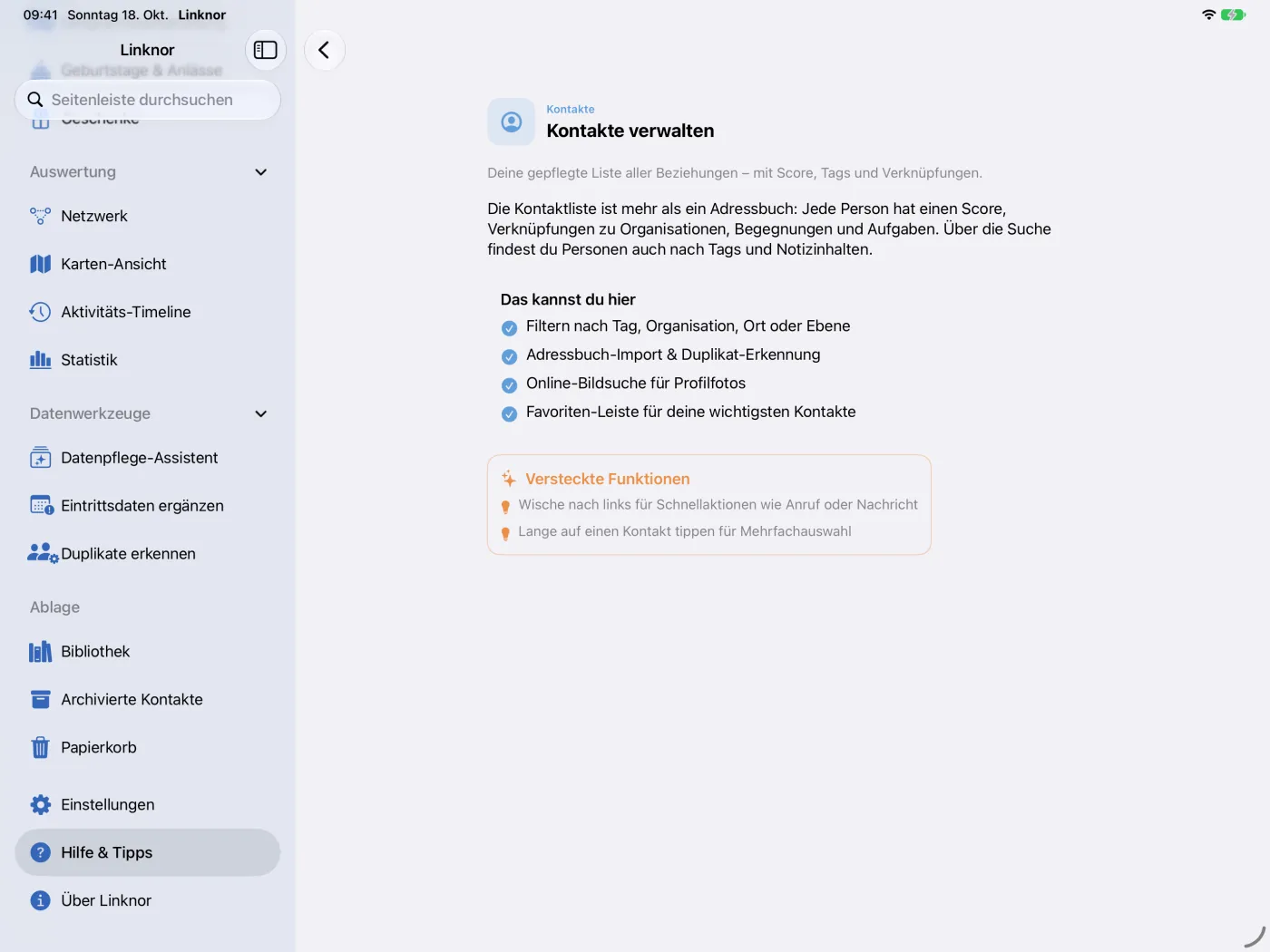
Task: Click the Linknor sidebar title
Action: [x=147, y=50]
